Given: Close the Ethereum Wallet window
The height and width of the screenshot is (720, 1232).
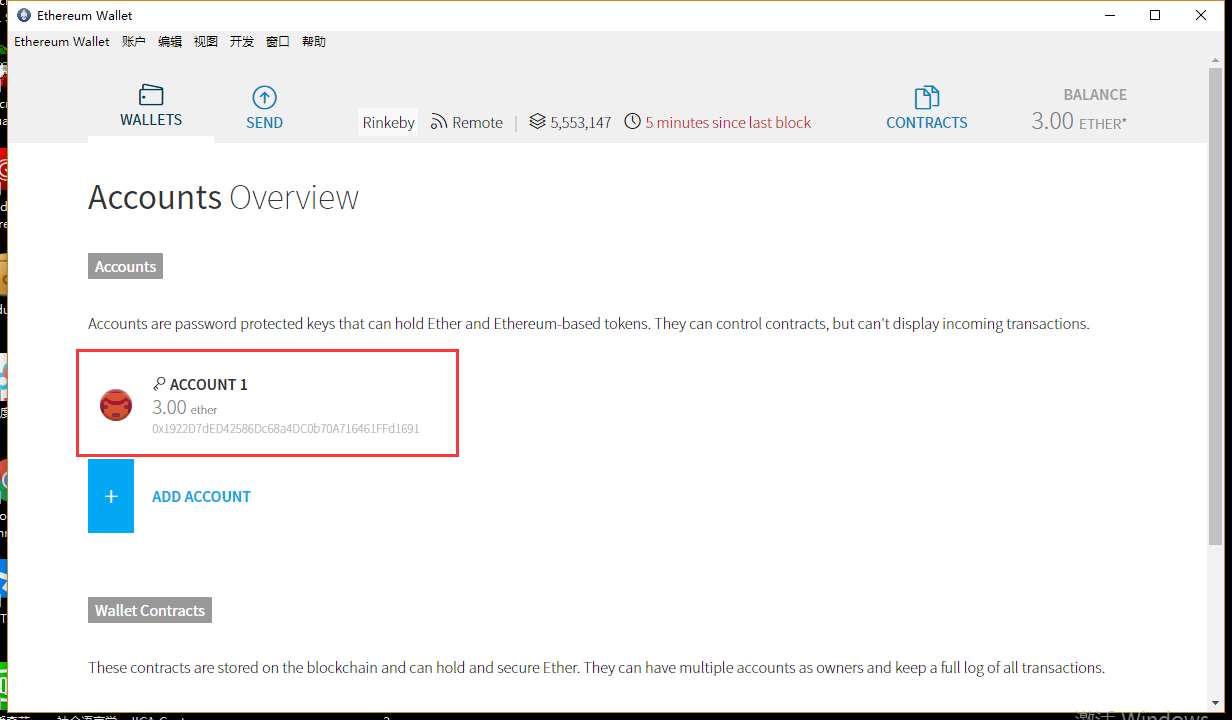Looking at the screenshot, I should (x=1201, y=15).
